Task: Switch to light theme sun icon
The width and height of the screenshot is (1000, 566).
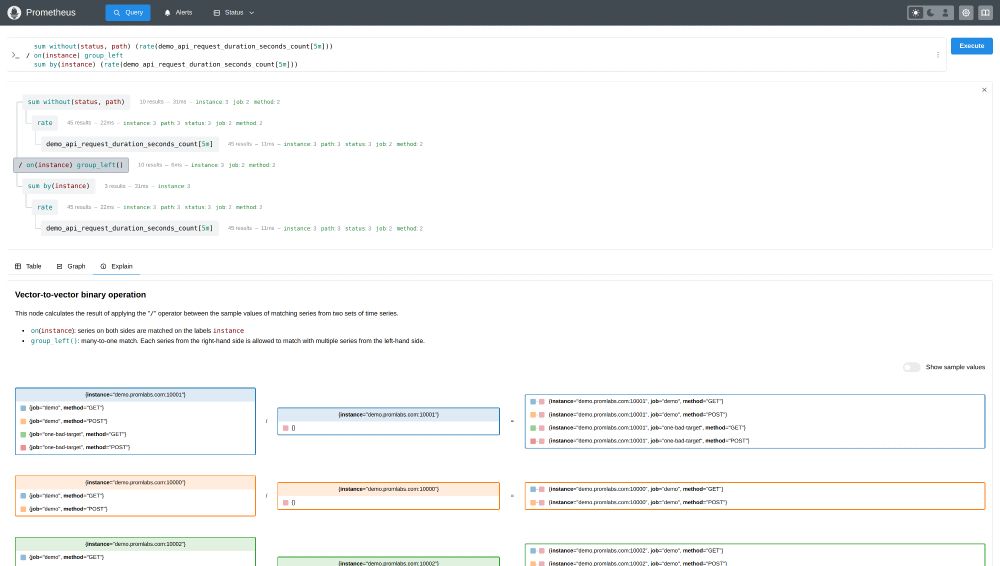Action: [916, 13]
